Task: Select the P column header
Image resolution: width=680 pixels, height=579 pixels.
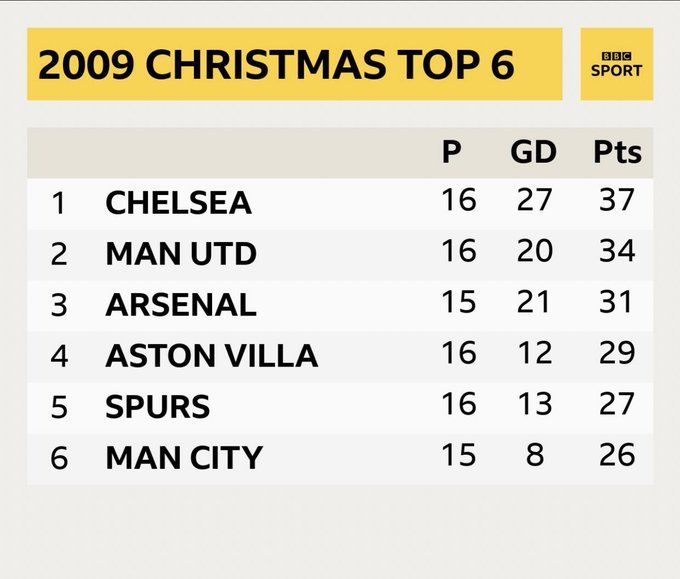Action: (453, 153)
